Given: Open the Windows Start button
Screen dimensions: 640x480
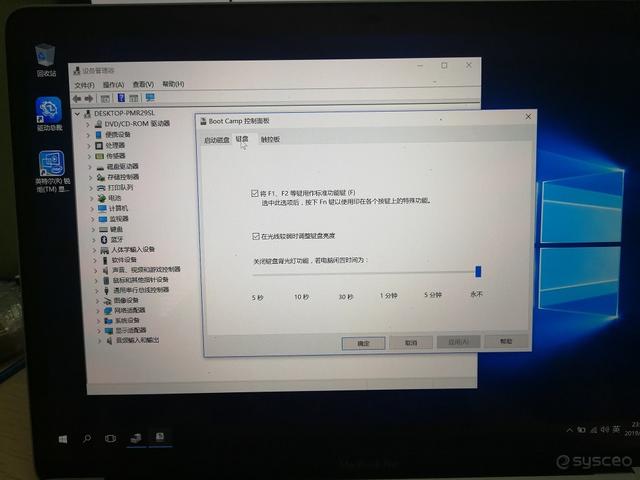Looking at the screenshot, I should coord(63,439).
